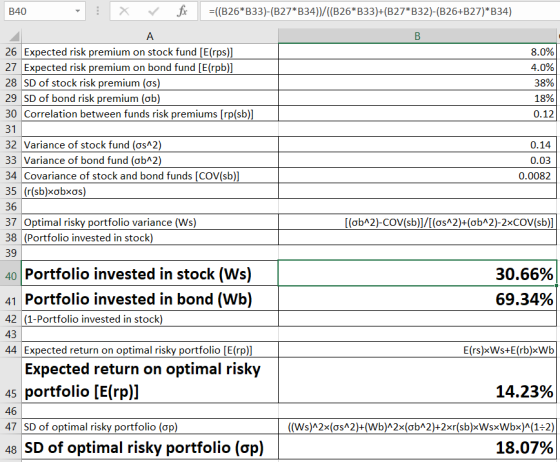Click bold cell 'Expected return on optimal risky portfolio [E(rp)]'
Screen dimensions: 560x462
point(150,381)
